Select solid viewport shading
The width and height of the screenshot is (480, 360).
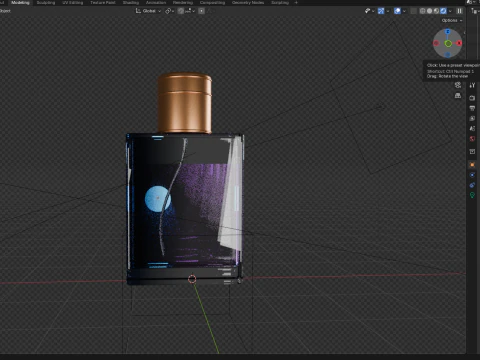(x=429, y=11)
